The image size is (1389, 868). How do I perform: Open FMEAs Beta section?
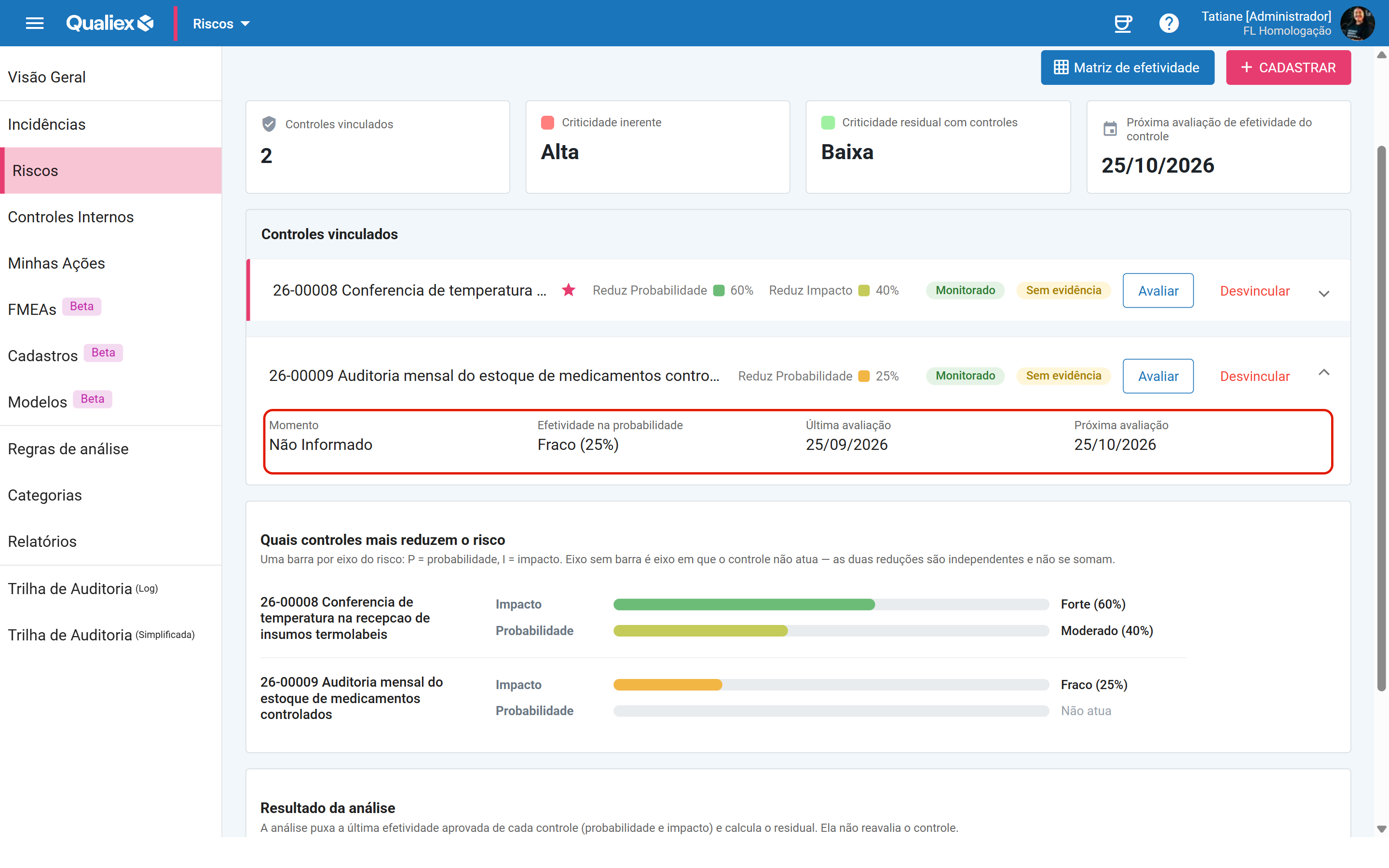click(111, 310)
